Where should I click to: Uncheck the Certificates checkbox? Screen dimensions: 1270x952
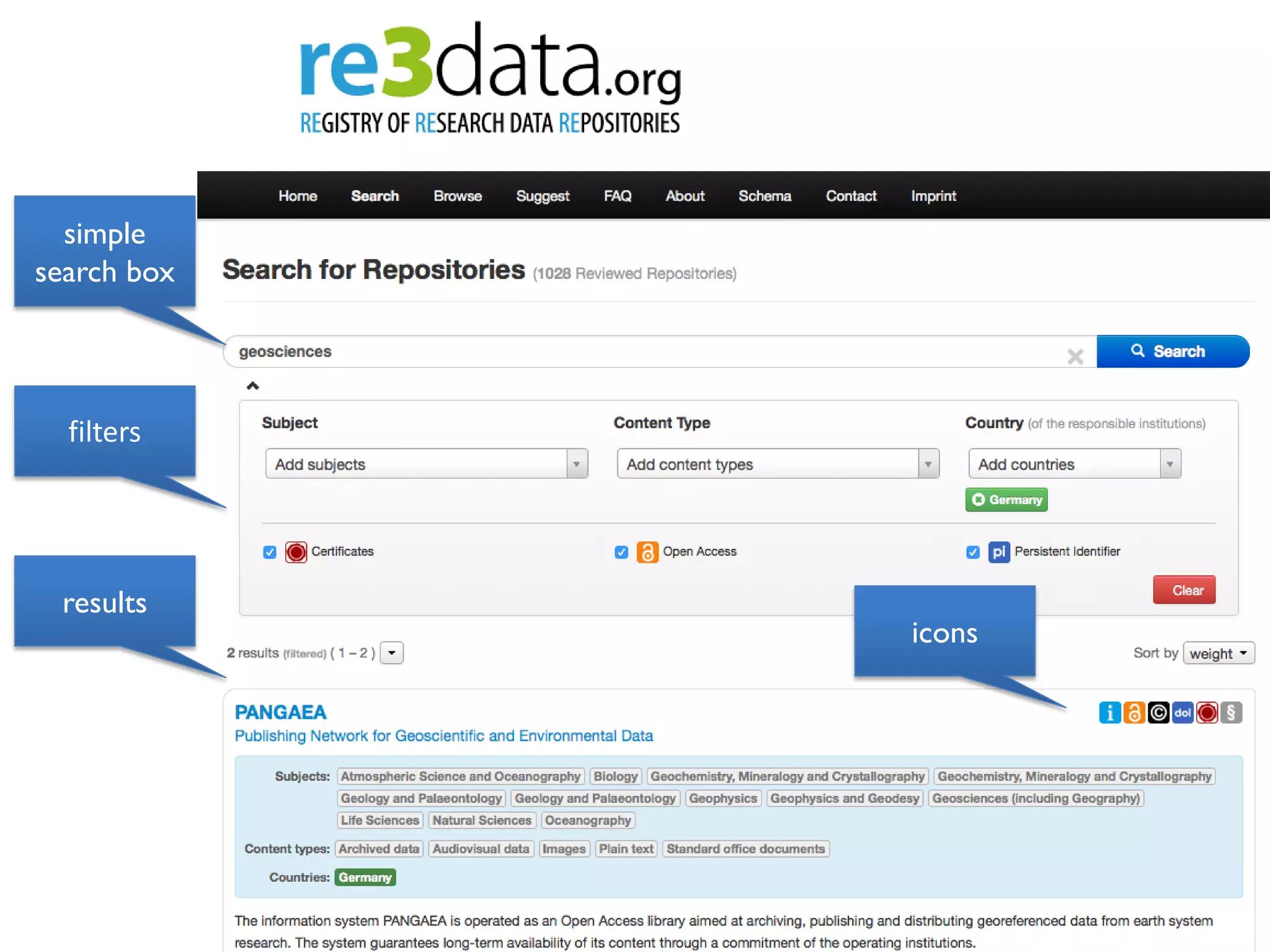pos(270,552)
